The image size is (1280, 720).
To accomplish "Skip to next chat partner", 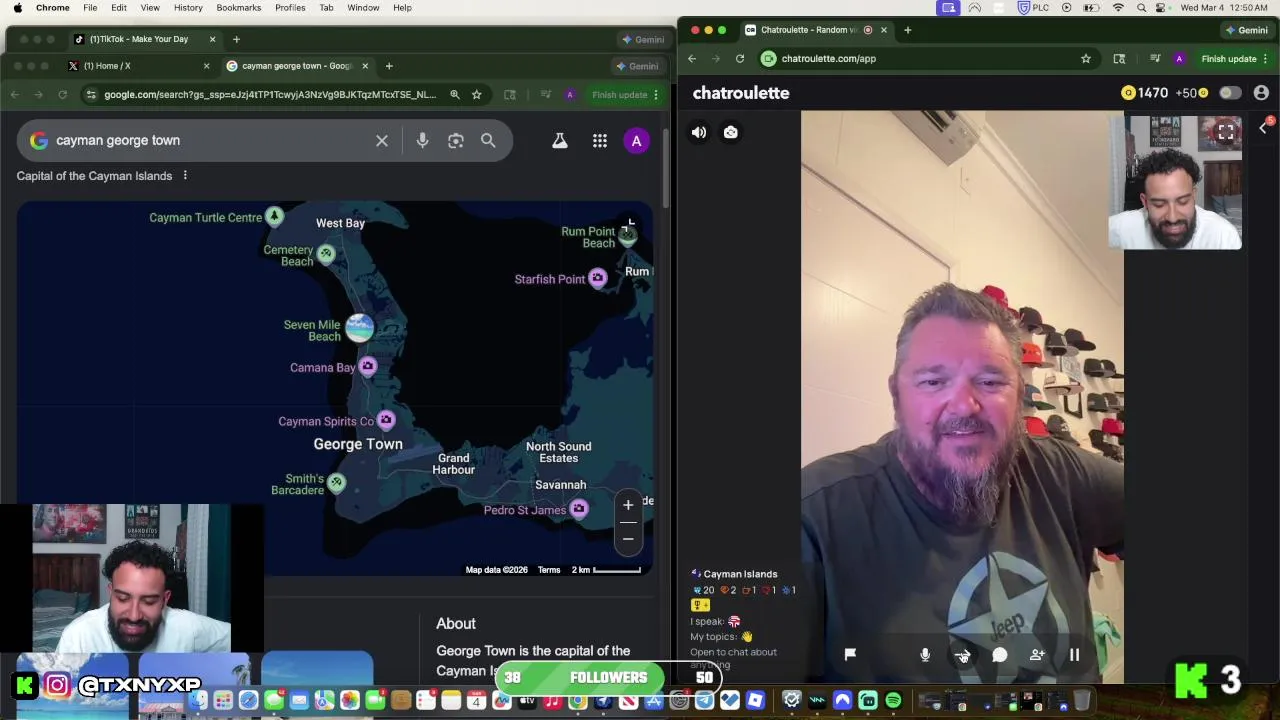I will 962,655.
